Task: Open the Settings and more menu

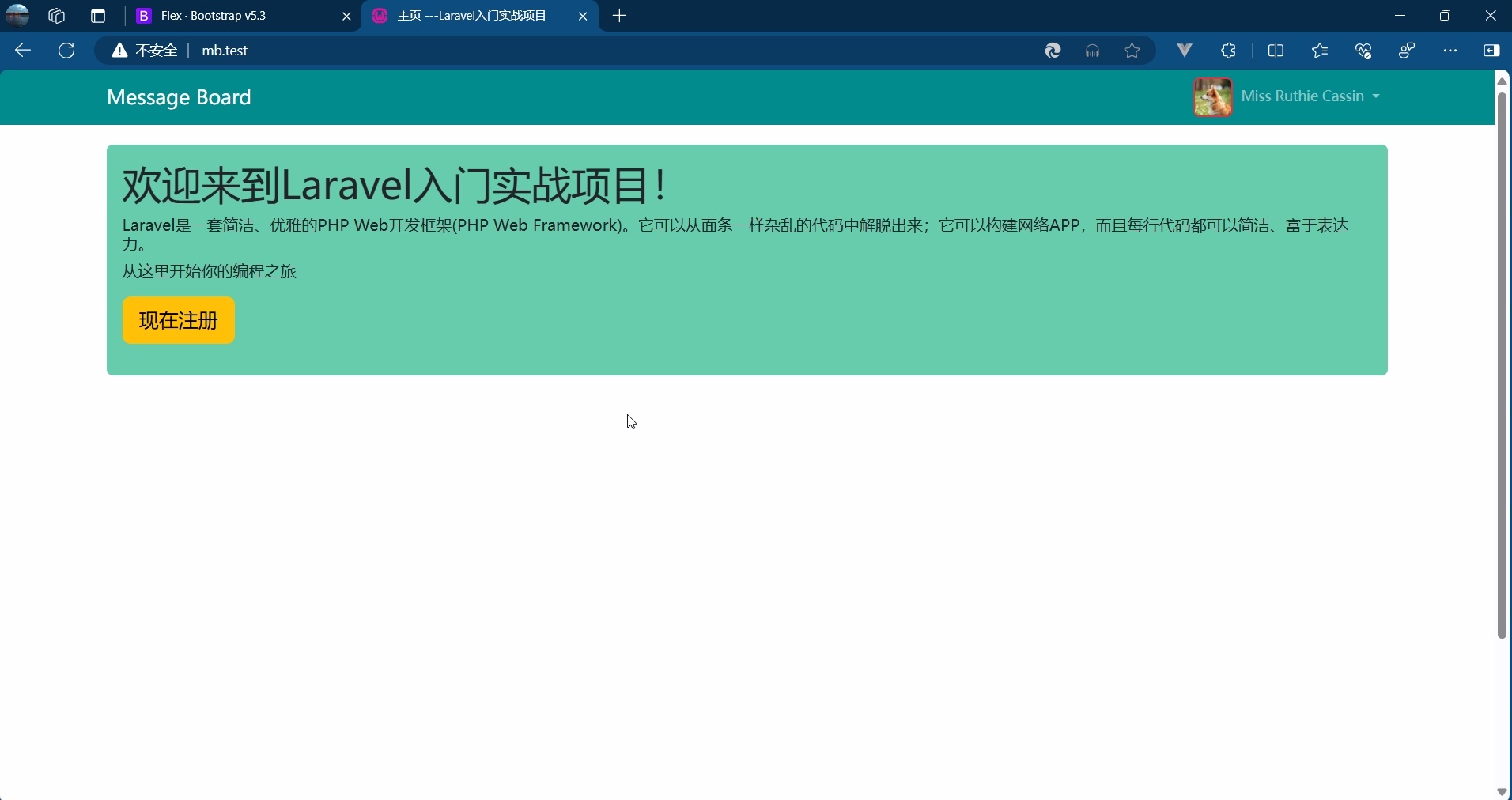Action: click(1451, 51)
